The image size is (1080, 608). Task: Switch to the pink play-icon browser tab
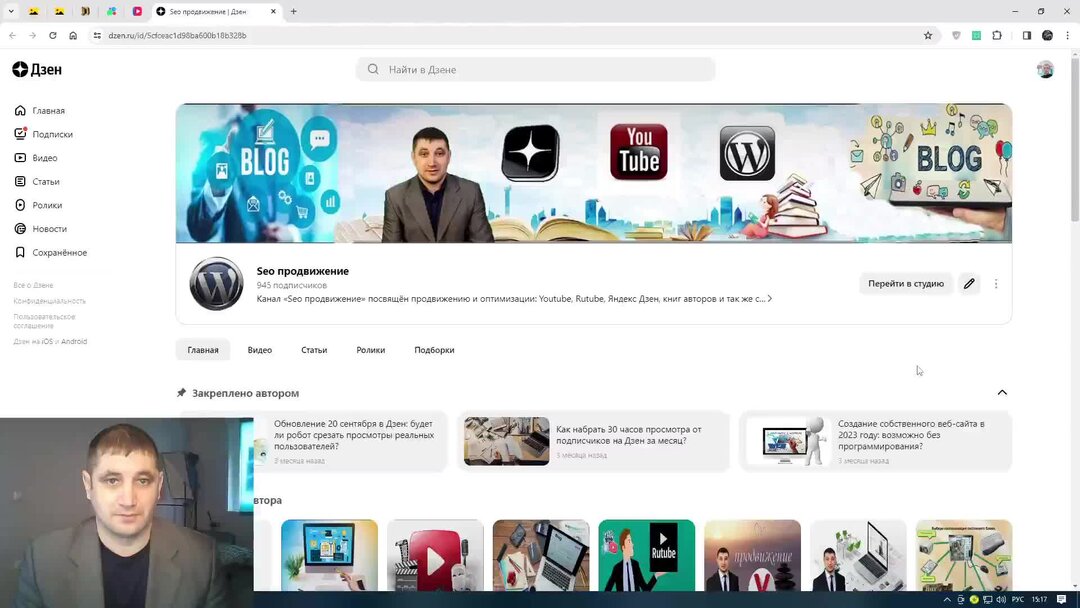pyautogui.click(x=137, y=11)
